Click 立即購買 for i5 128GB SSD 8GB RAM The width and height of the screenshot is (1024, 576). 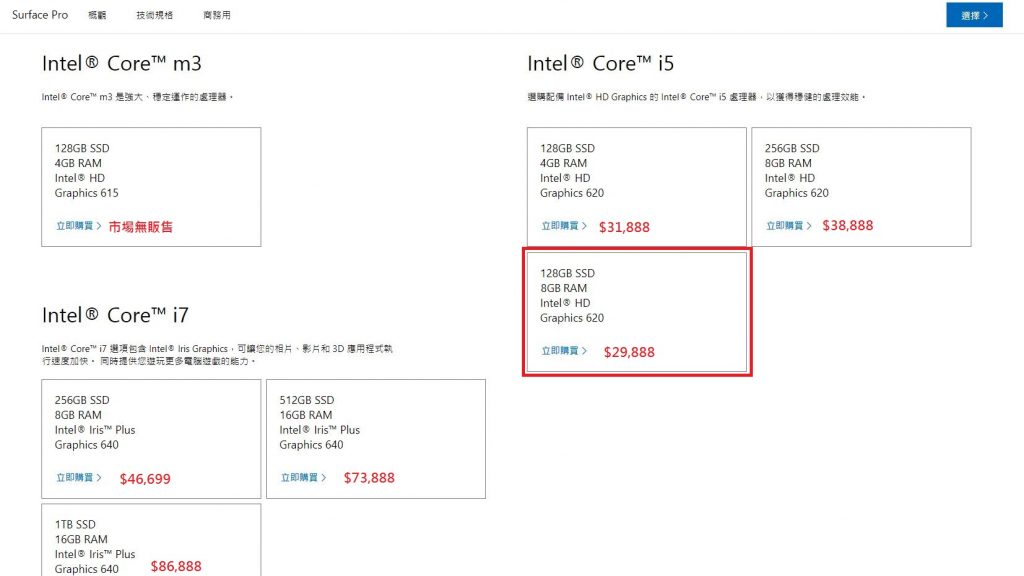[x=564, y=351]
